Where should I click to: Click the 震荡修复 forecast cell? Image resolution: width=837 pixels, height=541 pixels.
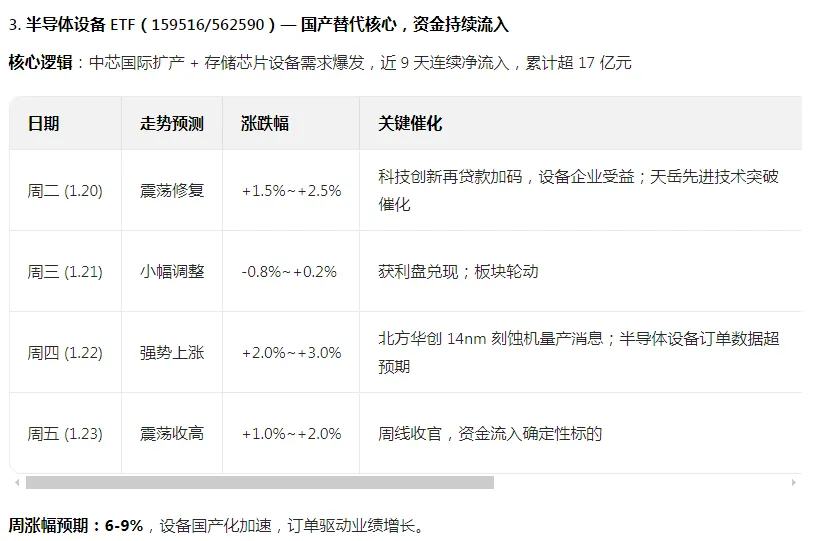(172, 191)
